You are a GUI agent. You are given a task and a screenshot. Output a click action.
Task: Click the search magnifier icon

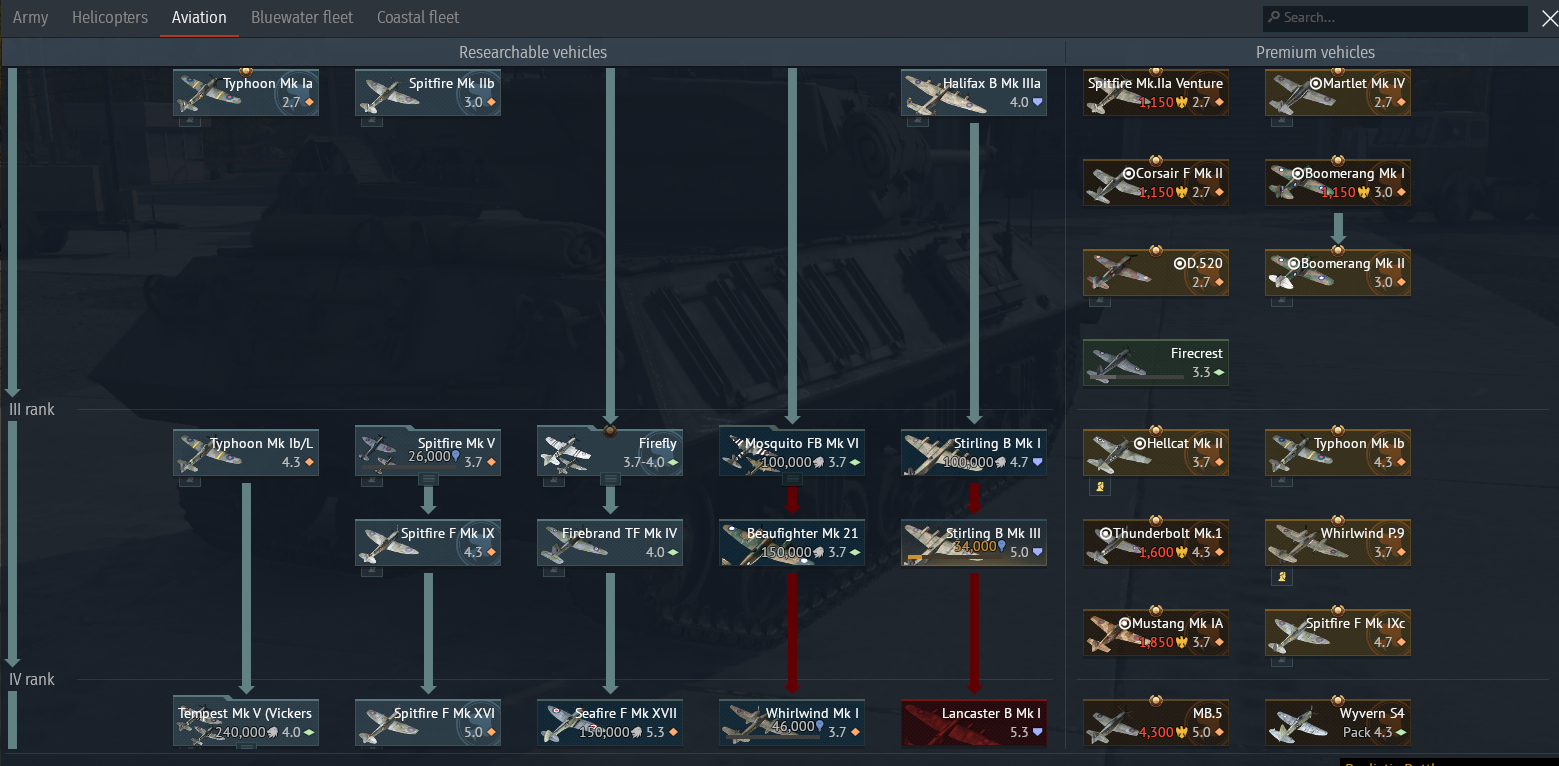click(x=1274, y=17)
